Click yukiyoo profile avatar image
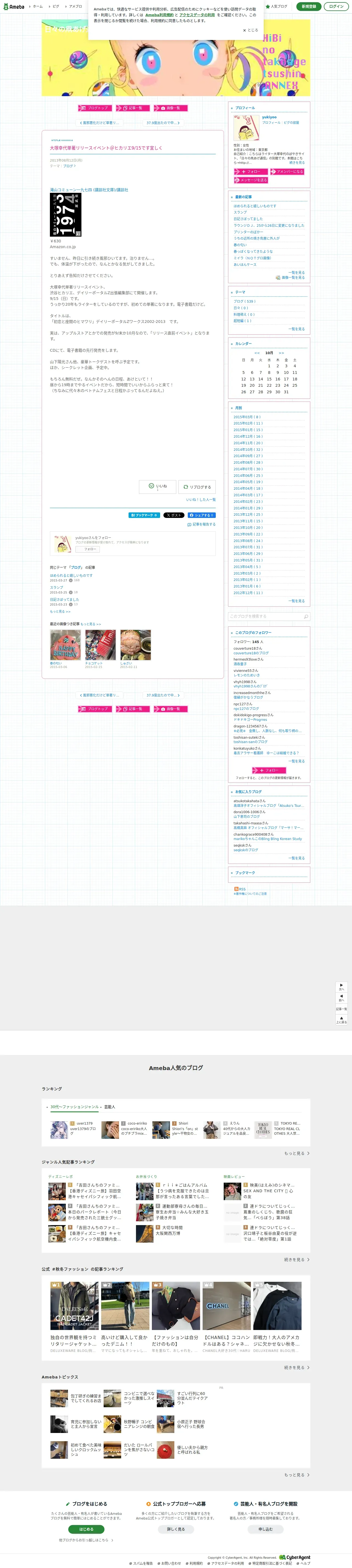Viewport: 352px width, 1568px height. [x=247, y=128]
